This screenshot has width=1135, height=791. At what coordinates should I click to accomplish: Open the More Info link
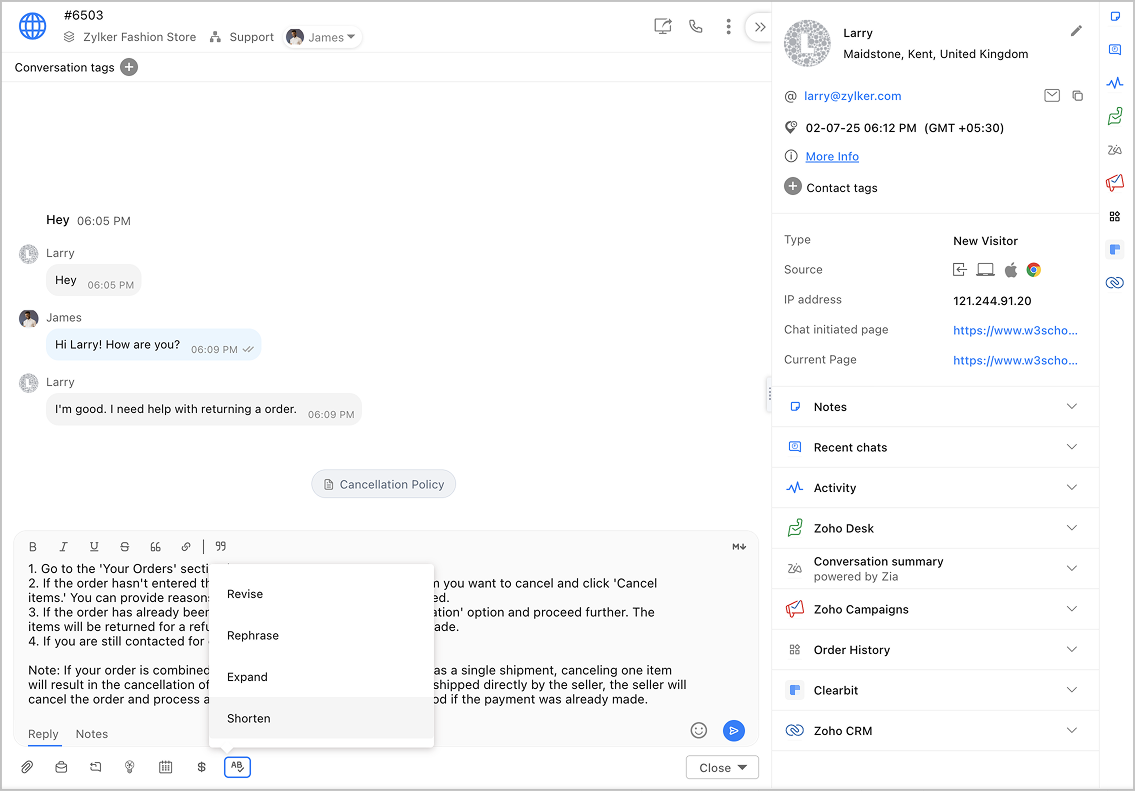coord(832,156)
